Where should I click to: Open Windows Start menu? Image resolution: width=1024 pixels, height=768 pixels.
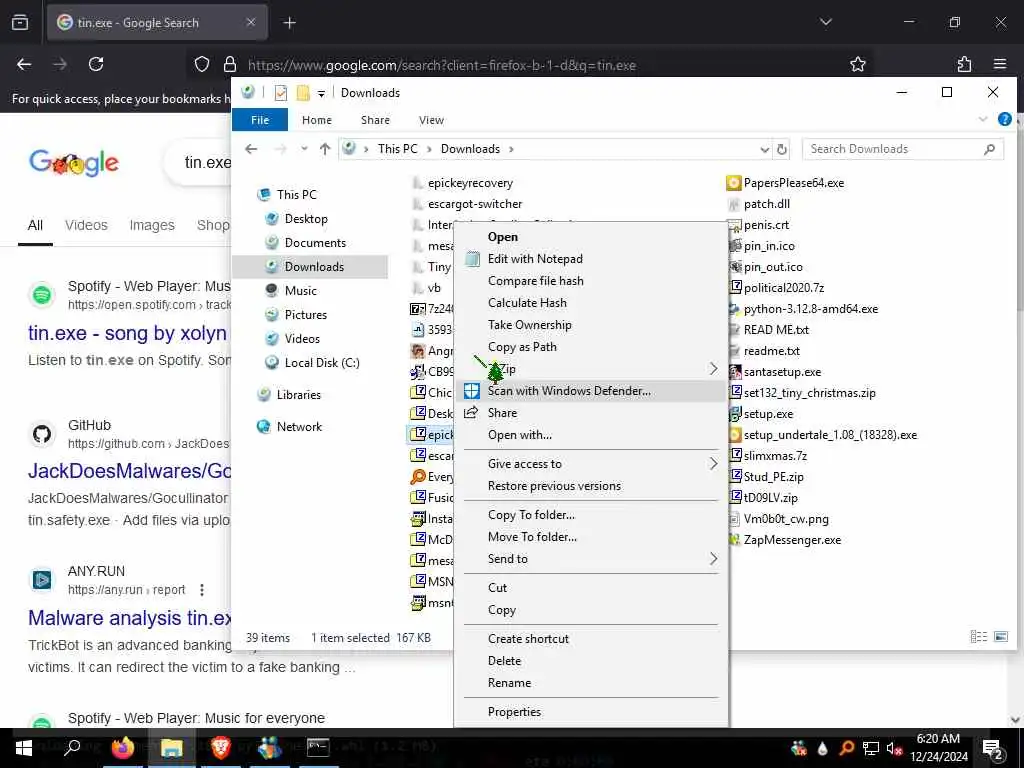(x=24, y=747)
